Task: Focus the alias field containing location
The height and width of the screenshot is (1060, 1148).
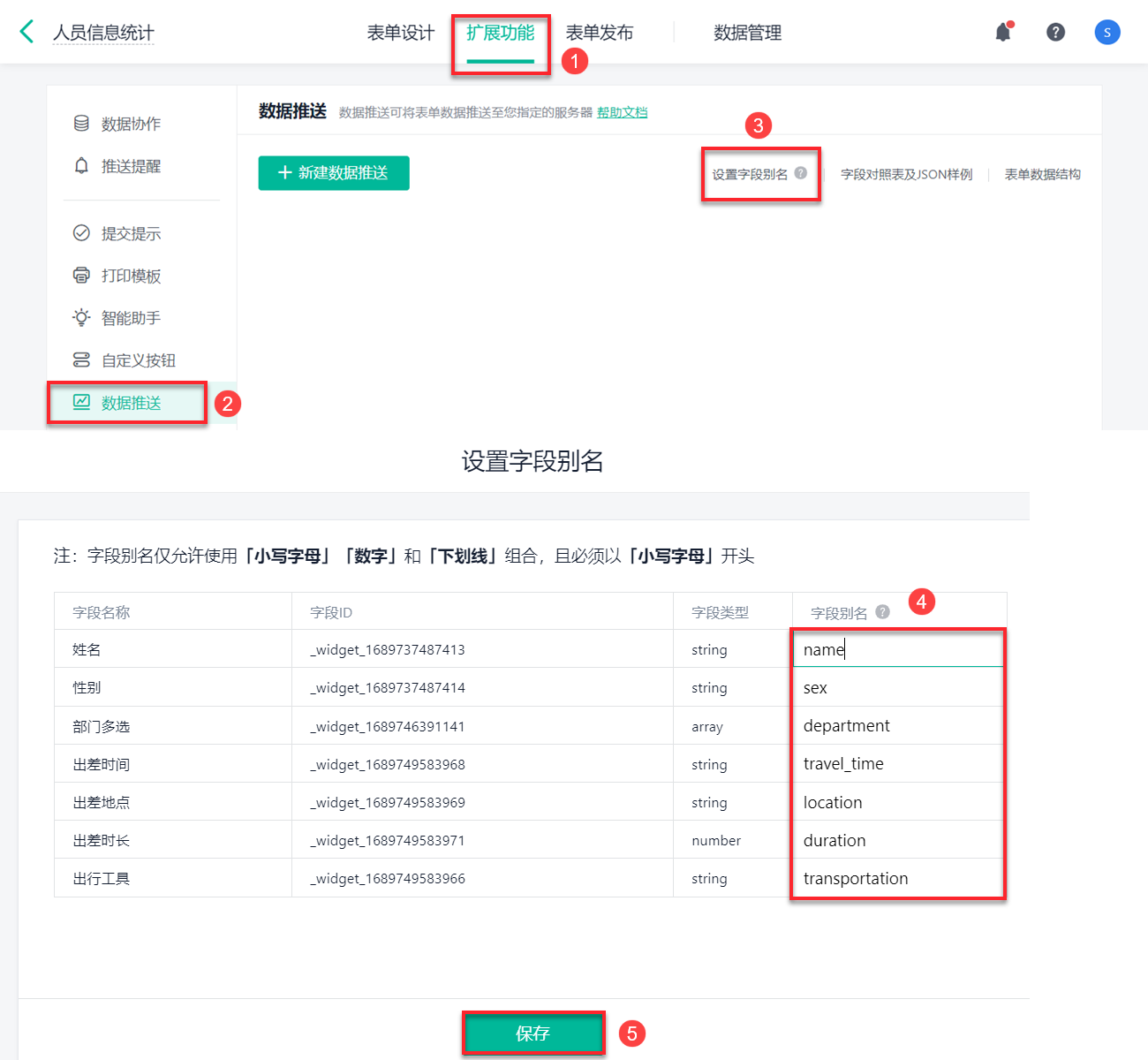Action: (898, 802)
